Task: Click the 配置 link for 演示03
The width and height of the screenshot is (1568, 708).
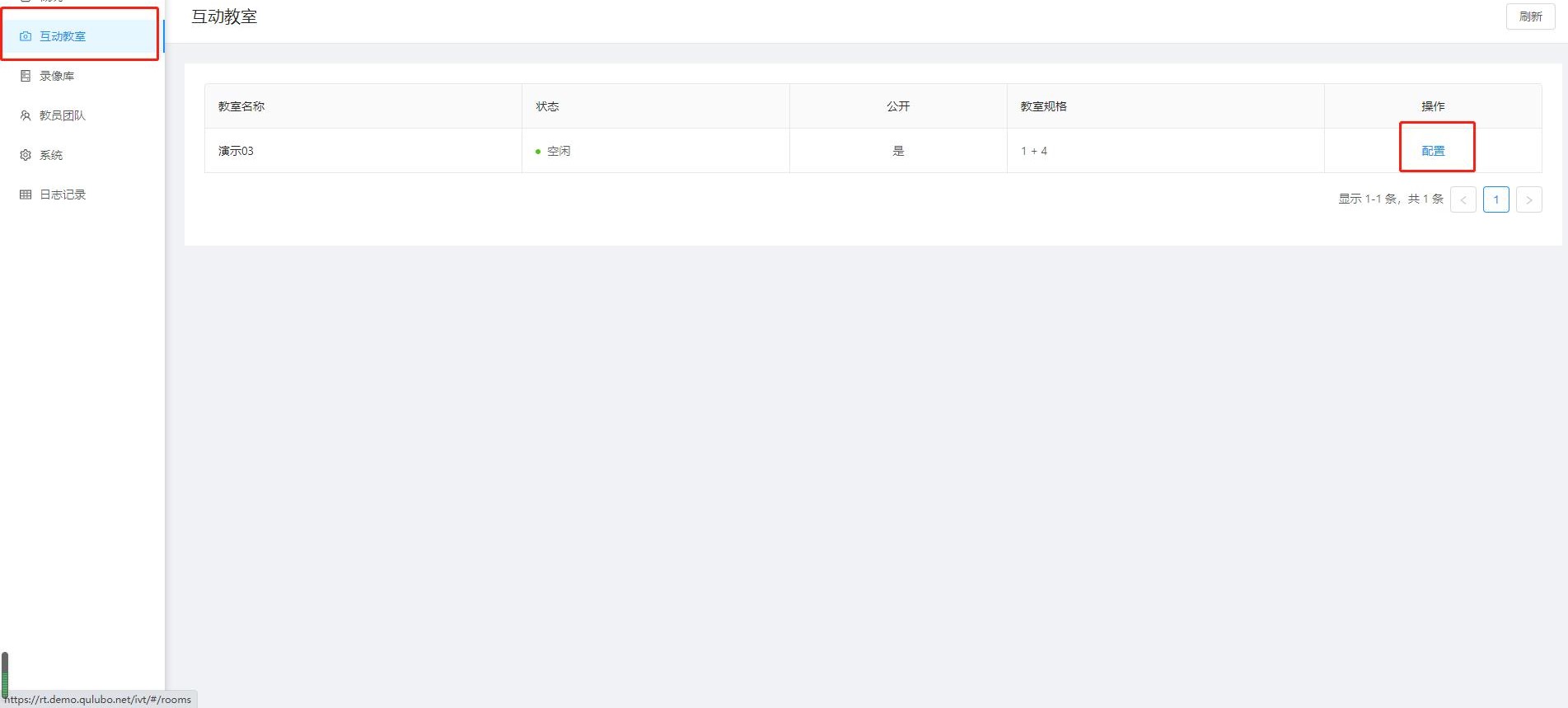Action: pos(1433,151)
